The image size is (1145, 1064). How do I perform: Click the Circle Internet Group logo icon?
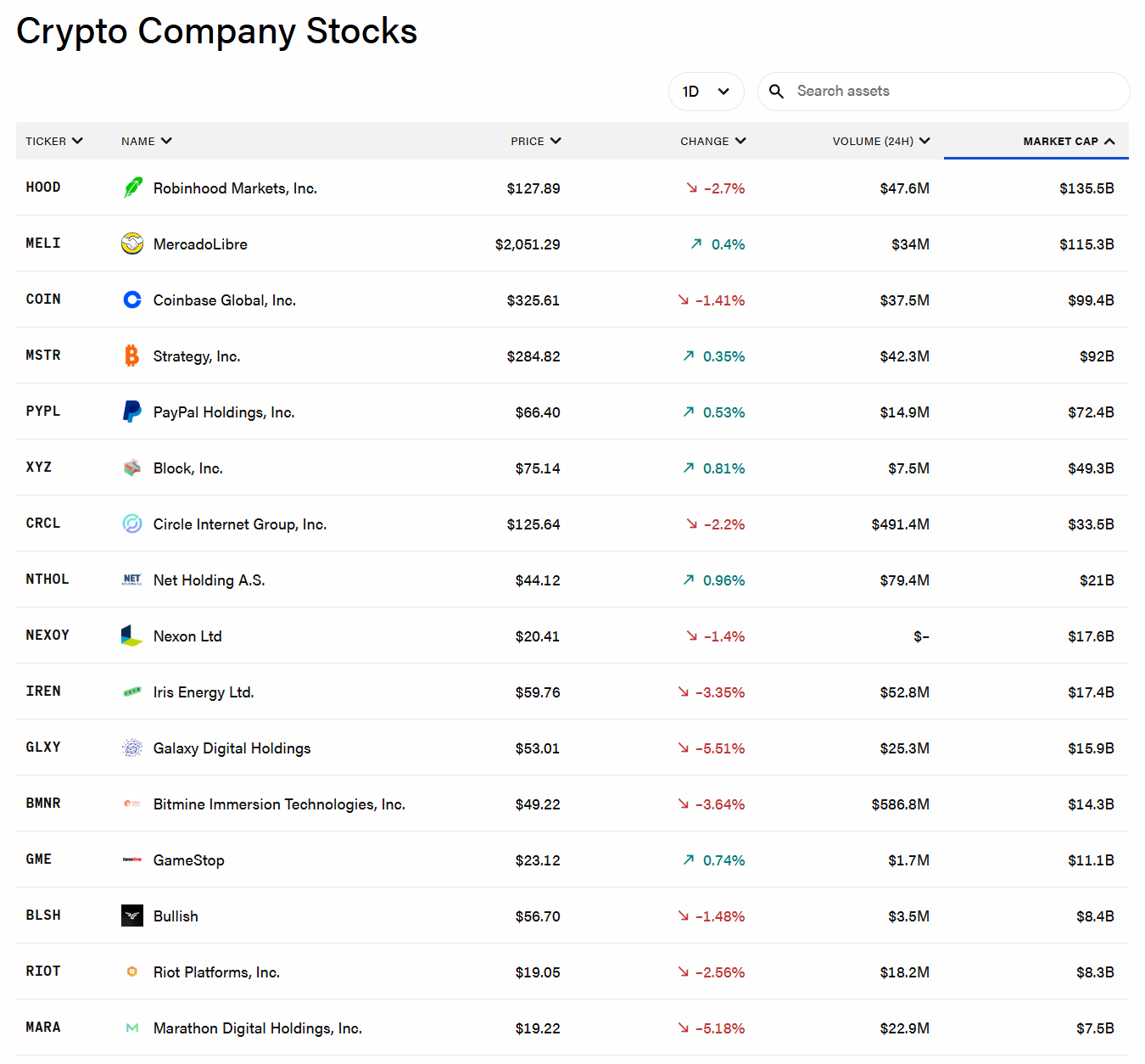coord(132,524)
